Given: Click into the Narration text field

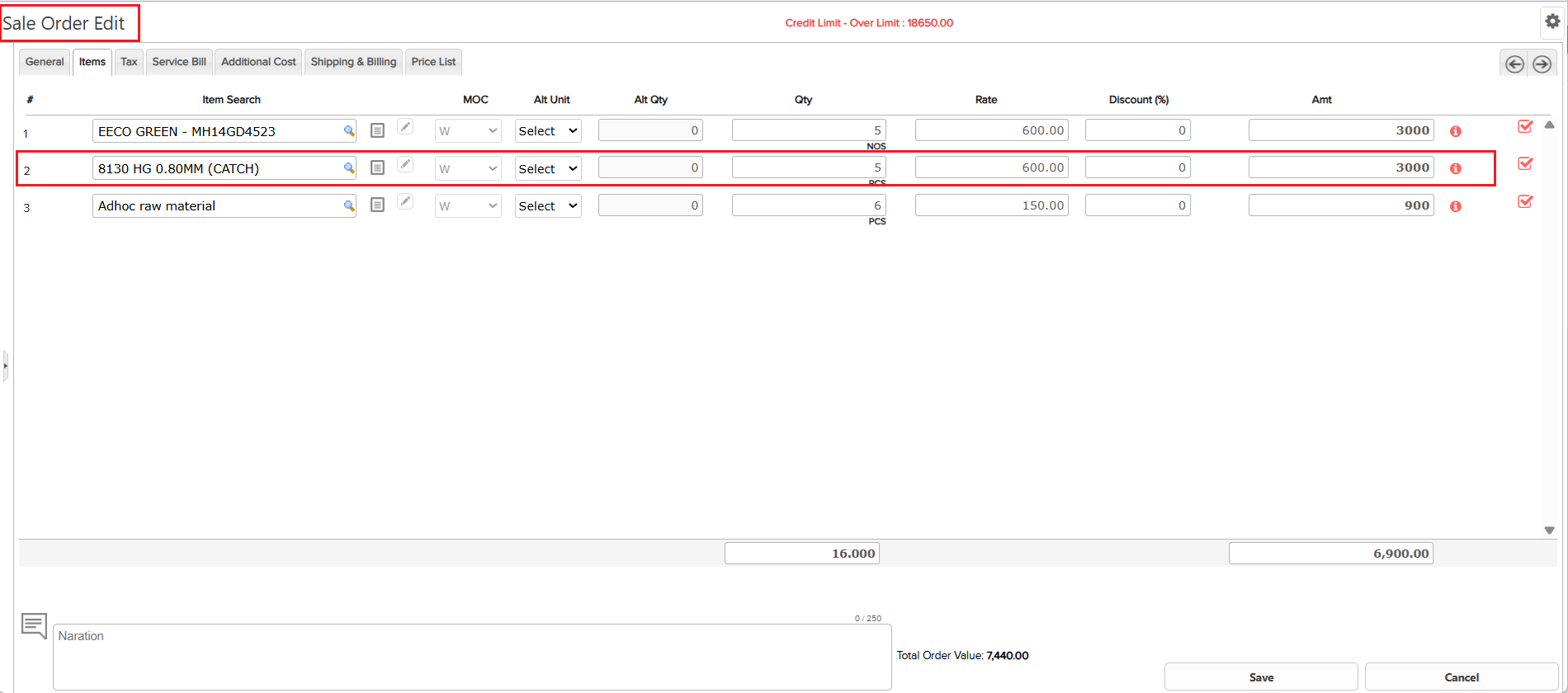Looking at the screenshot, I should coord(471,658).
